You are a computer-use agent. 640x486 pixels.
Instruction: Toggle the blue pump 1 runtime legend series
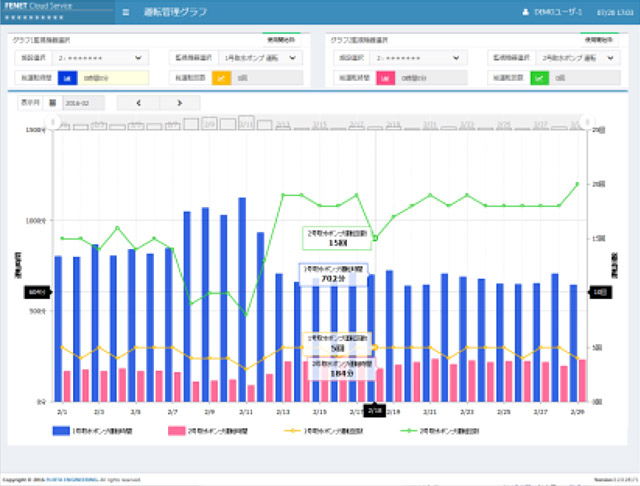tap(93, 431)
